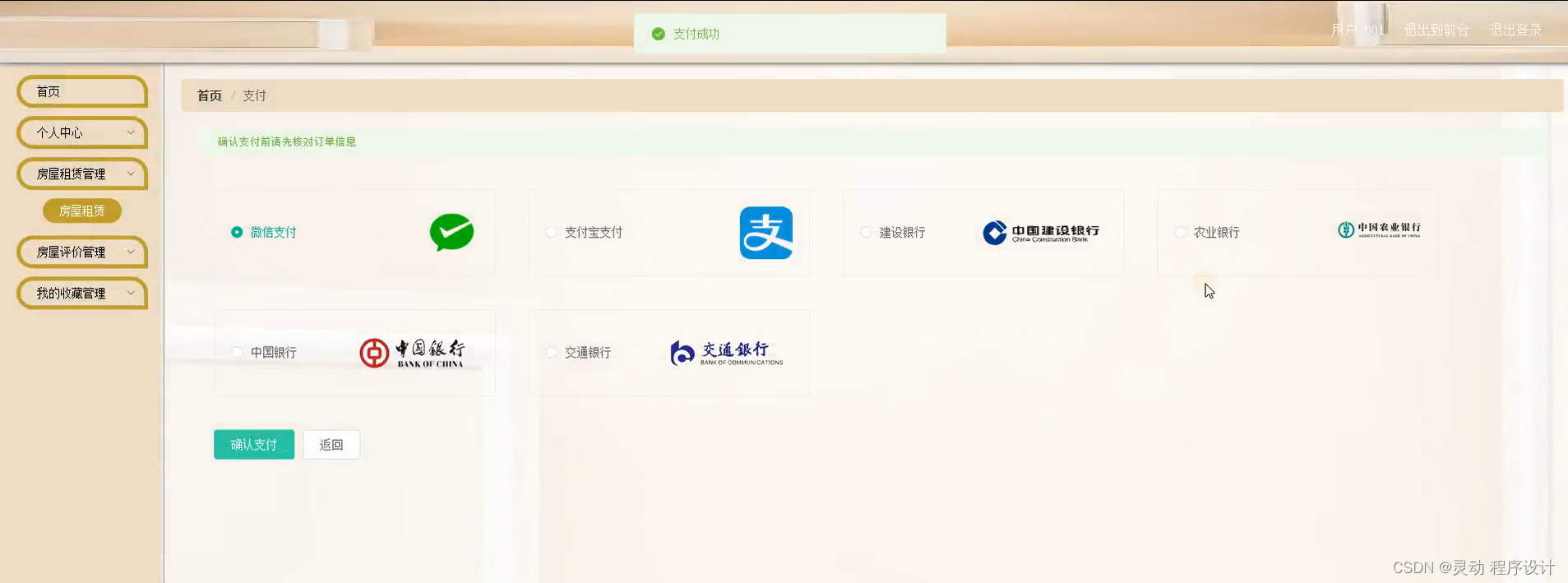Select the 中国银行 radio button

(x=237, y=353)
